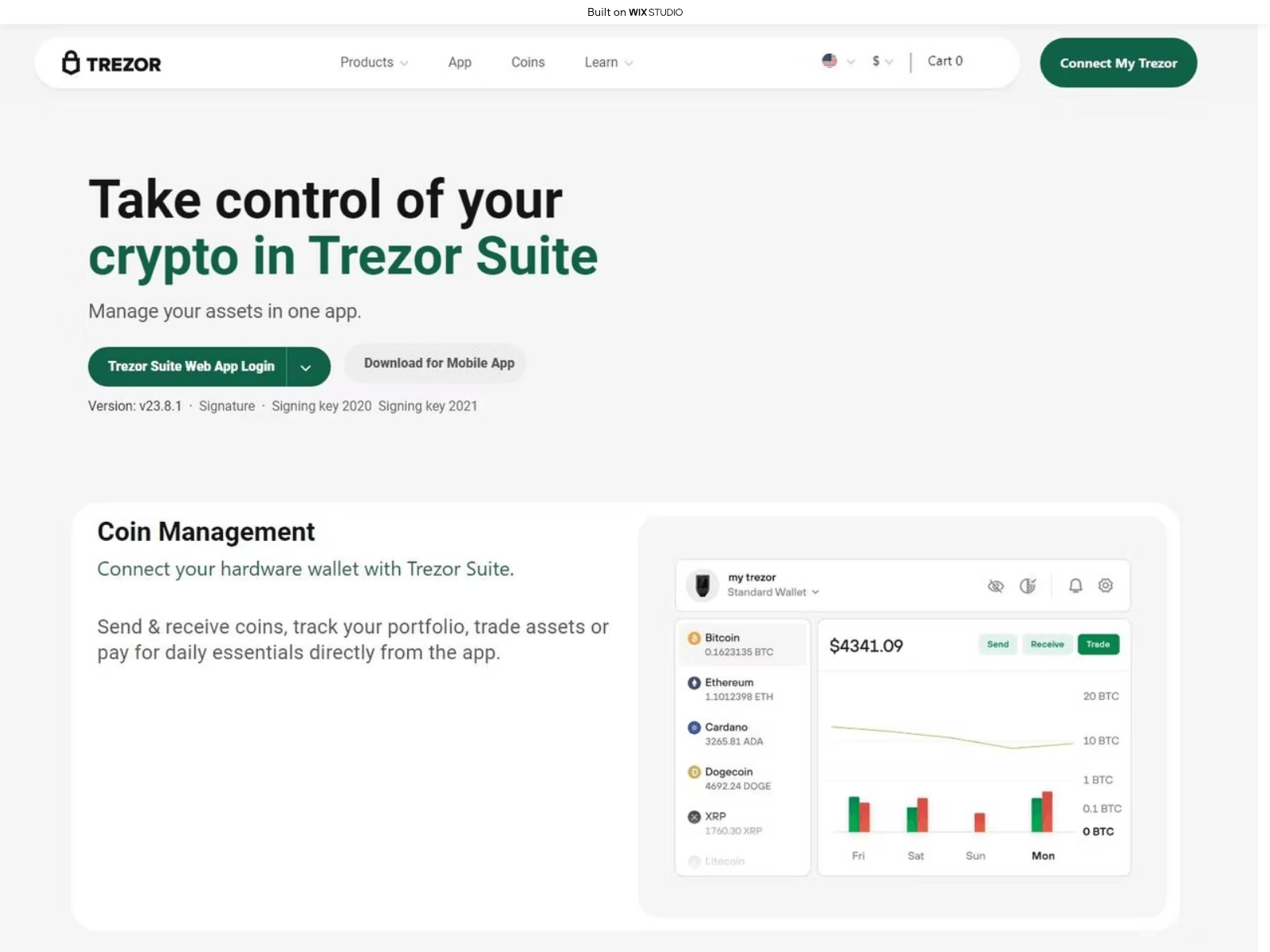This screenshot has height=952, width=1270.
Task: Click the green Trade button
Action: pyautogui.click(x=1098, y=644)
